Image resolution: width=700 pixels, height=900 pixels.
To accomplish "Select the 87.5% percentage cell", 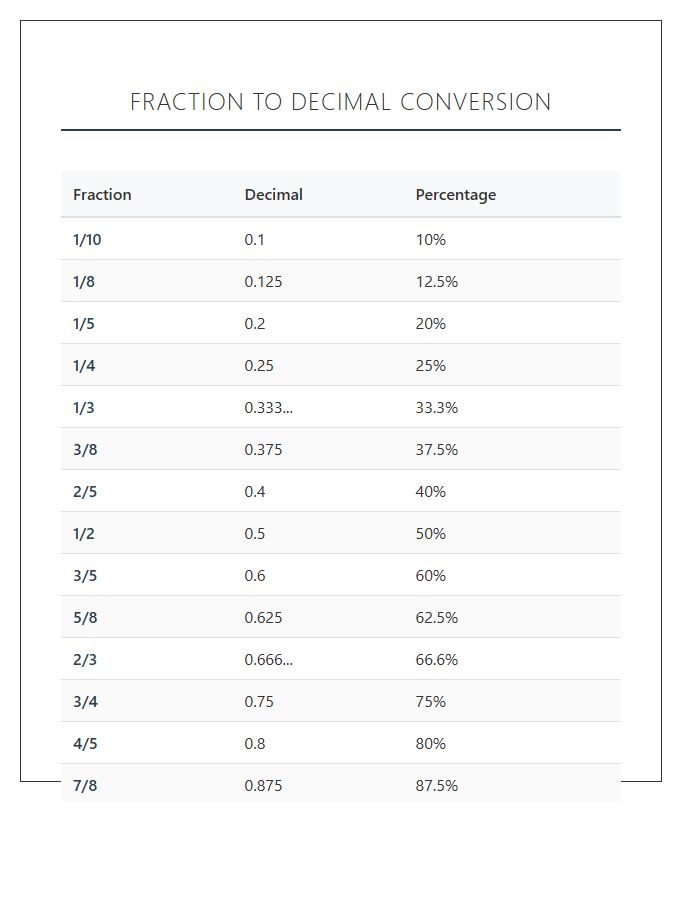I will [x=437, y=785].
